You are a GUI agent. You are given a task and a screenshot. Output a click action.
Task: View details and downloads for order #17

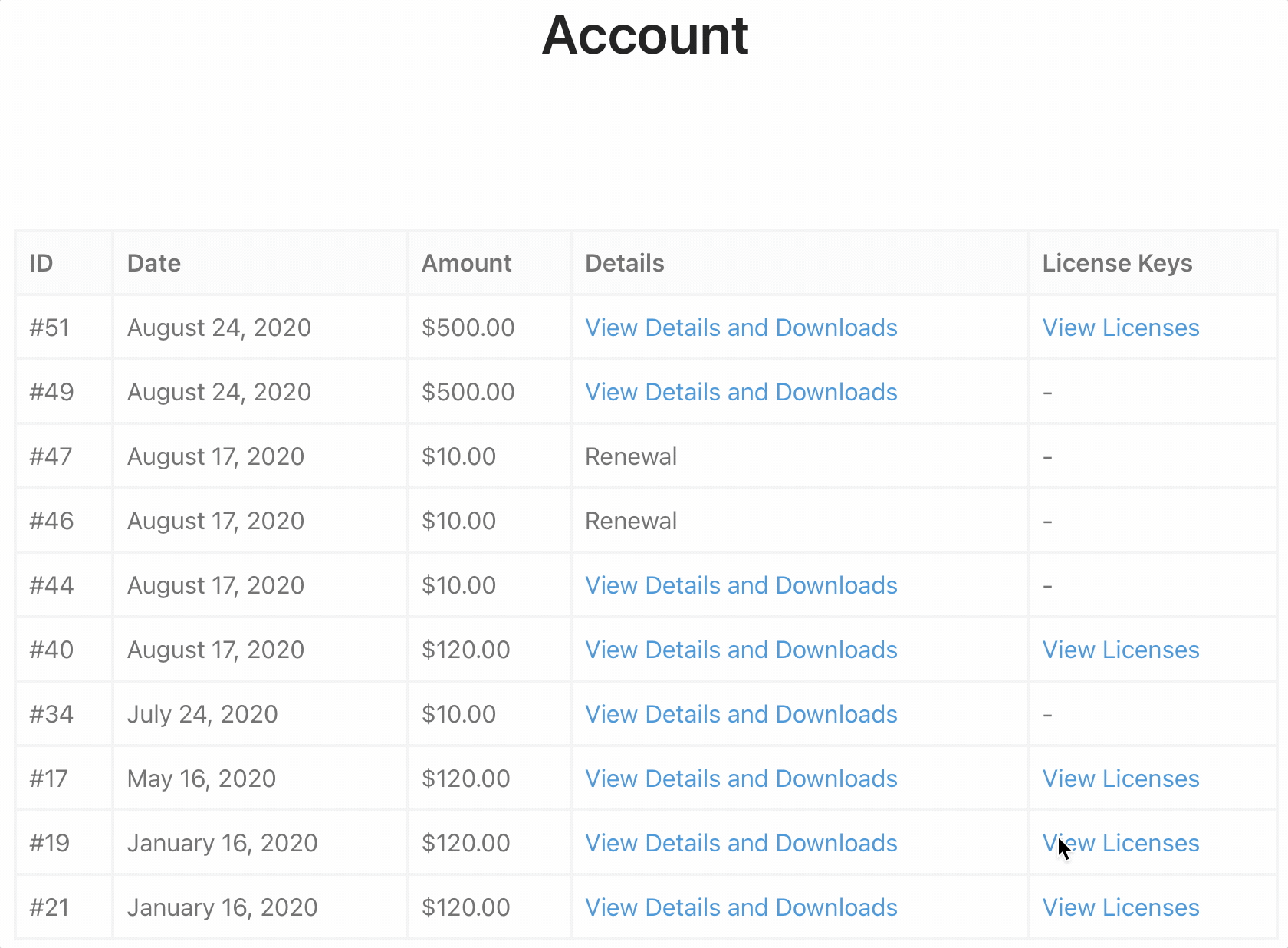(741, 778)
